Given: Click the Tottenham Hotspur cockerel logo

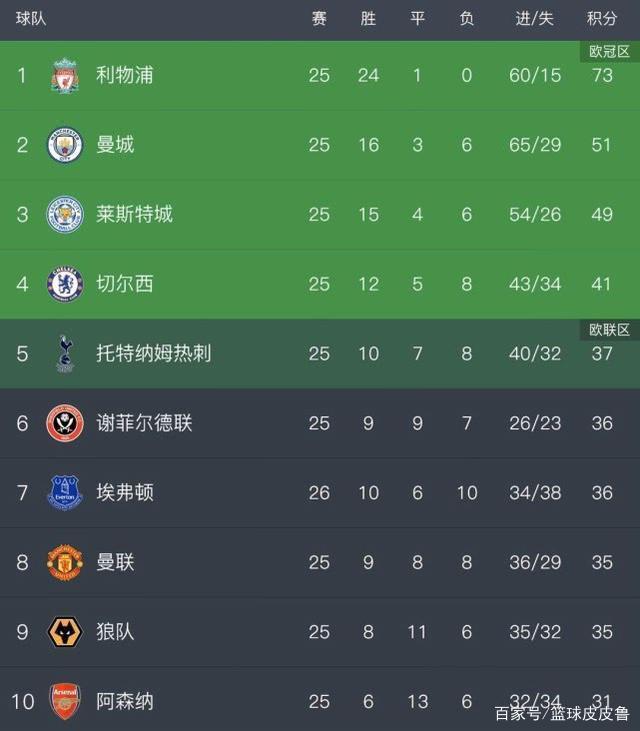Looking at the screenshot, I should pyautogui.click(x=65, y=354).
